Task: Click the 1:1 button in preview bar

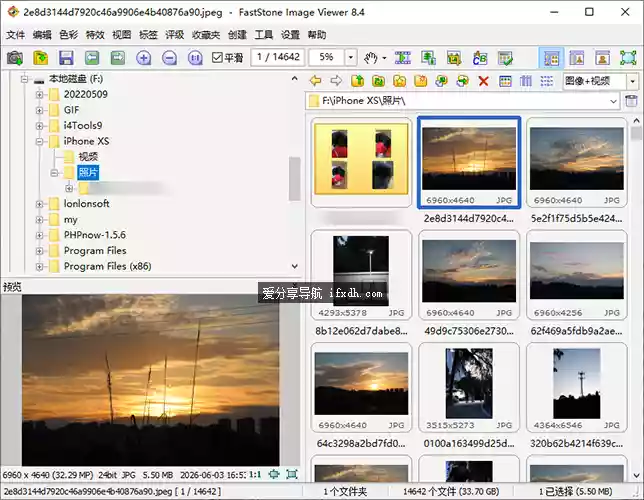Action: (255, 475)
